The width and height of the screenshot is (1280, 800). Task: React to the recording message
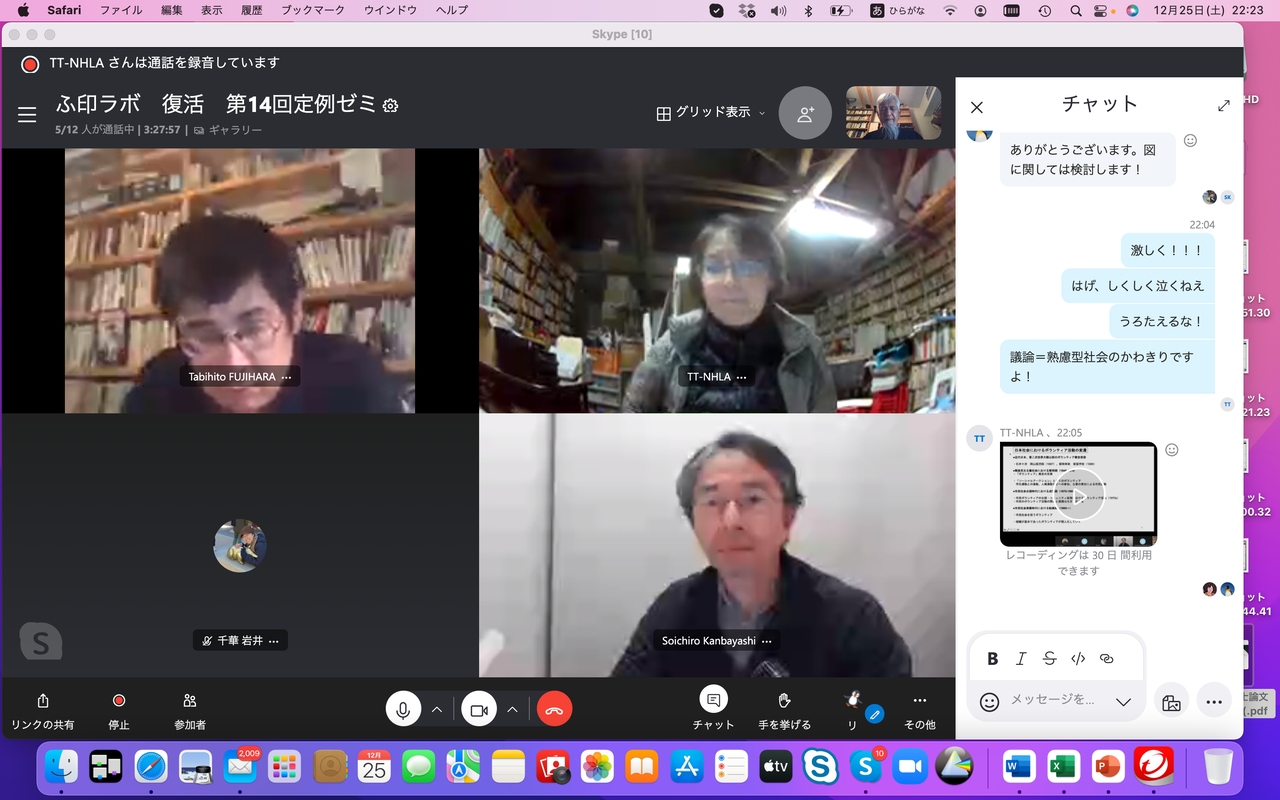[1172, 450]
